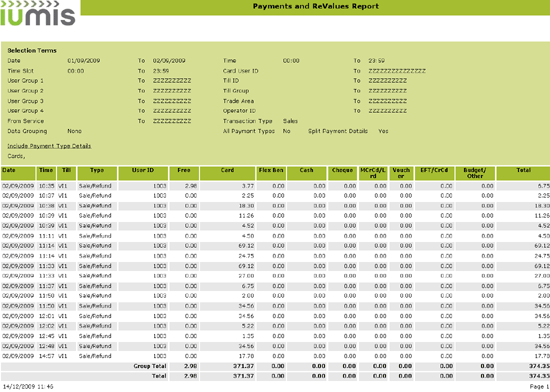The image size is (550, 392).
Task: Select the EFT/CrCd column header
Action: (434, 173)
